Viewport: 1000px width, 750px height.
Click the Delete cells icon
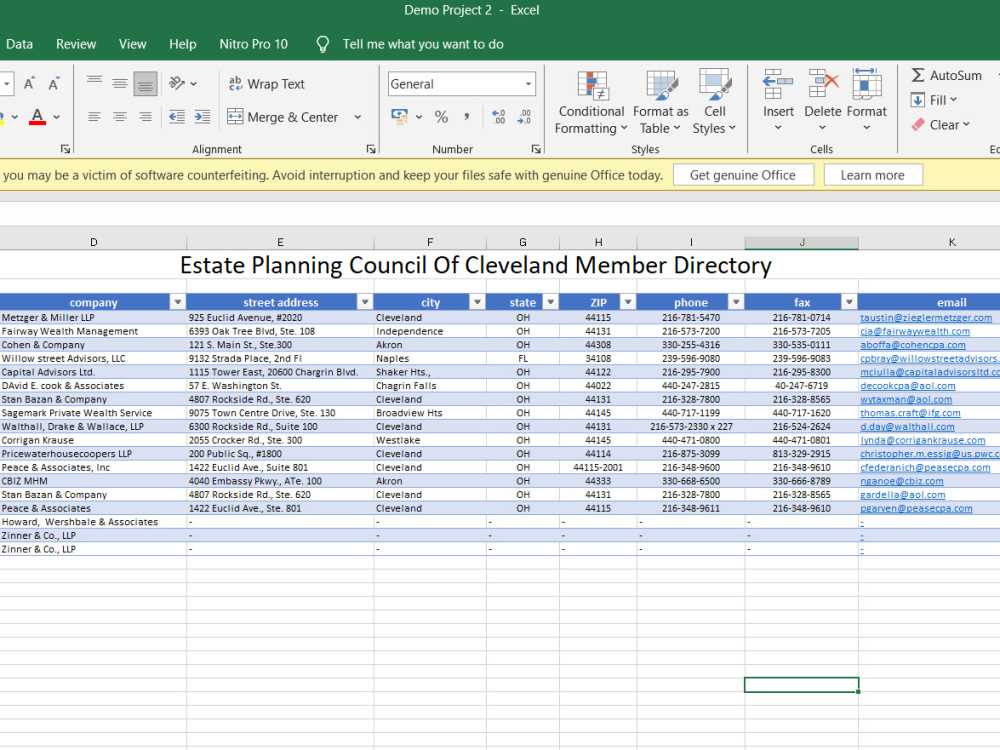[823, 84]
